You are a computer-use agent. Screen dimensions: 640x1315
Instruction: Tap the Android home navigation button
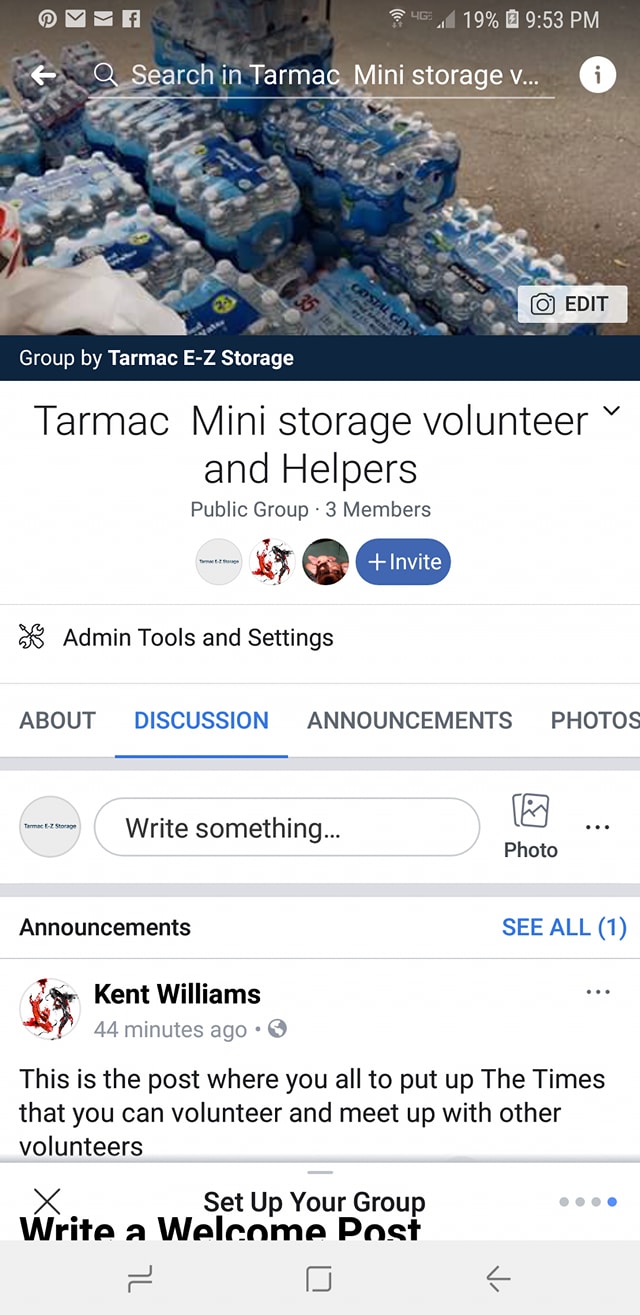pyautogui.click(x=319, y=1278)
